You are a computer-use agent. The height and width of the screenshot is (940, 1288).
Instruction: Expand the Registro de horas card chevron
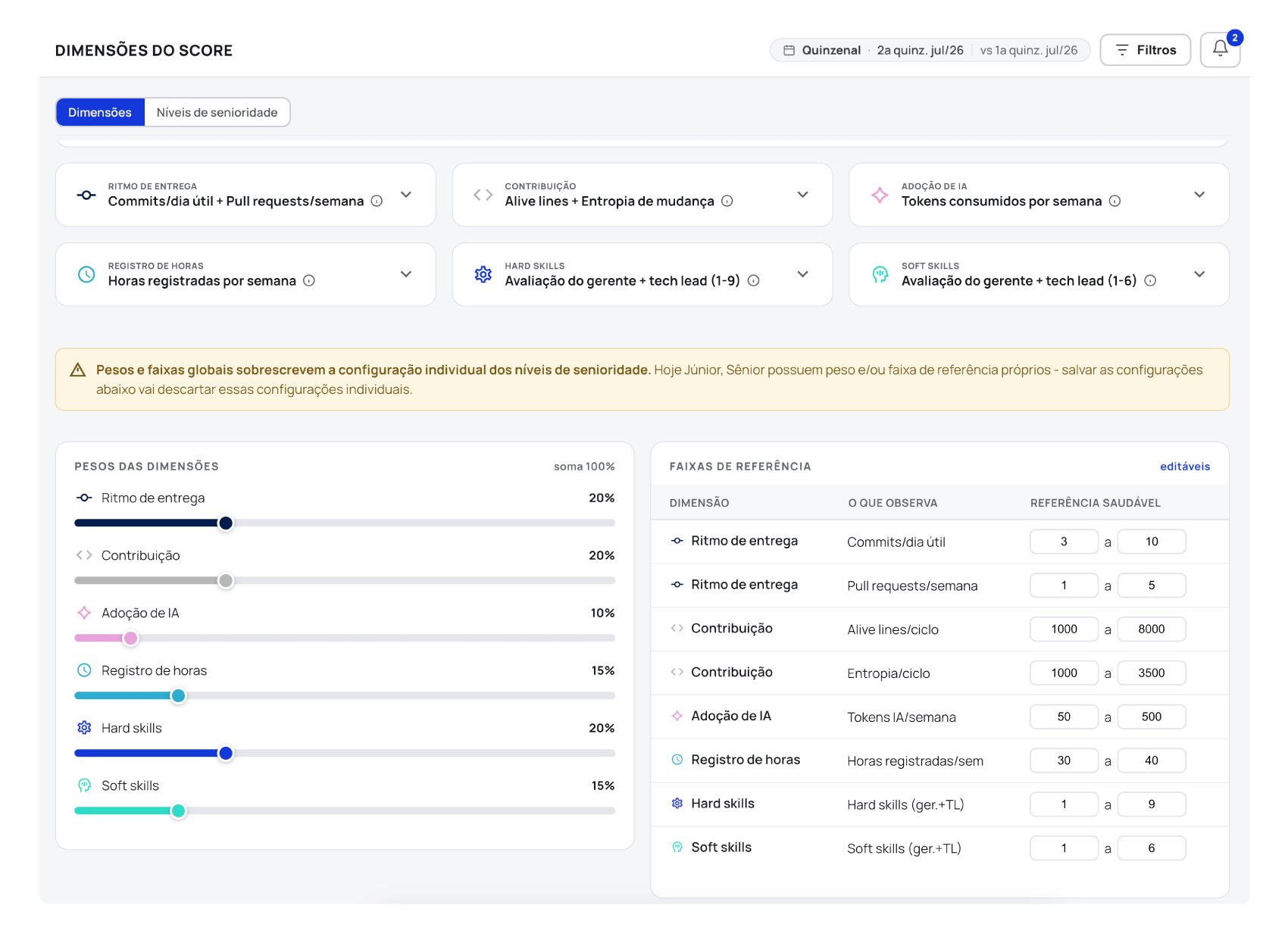[406, 274]
